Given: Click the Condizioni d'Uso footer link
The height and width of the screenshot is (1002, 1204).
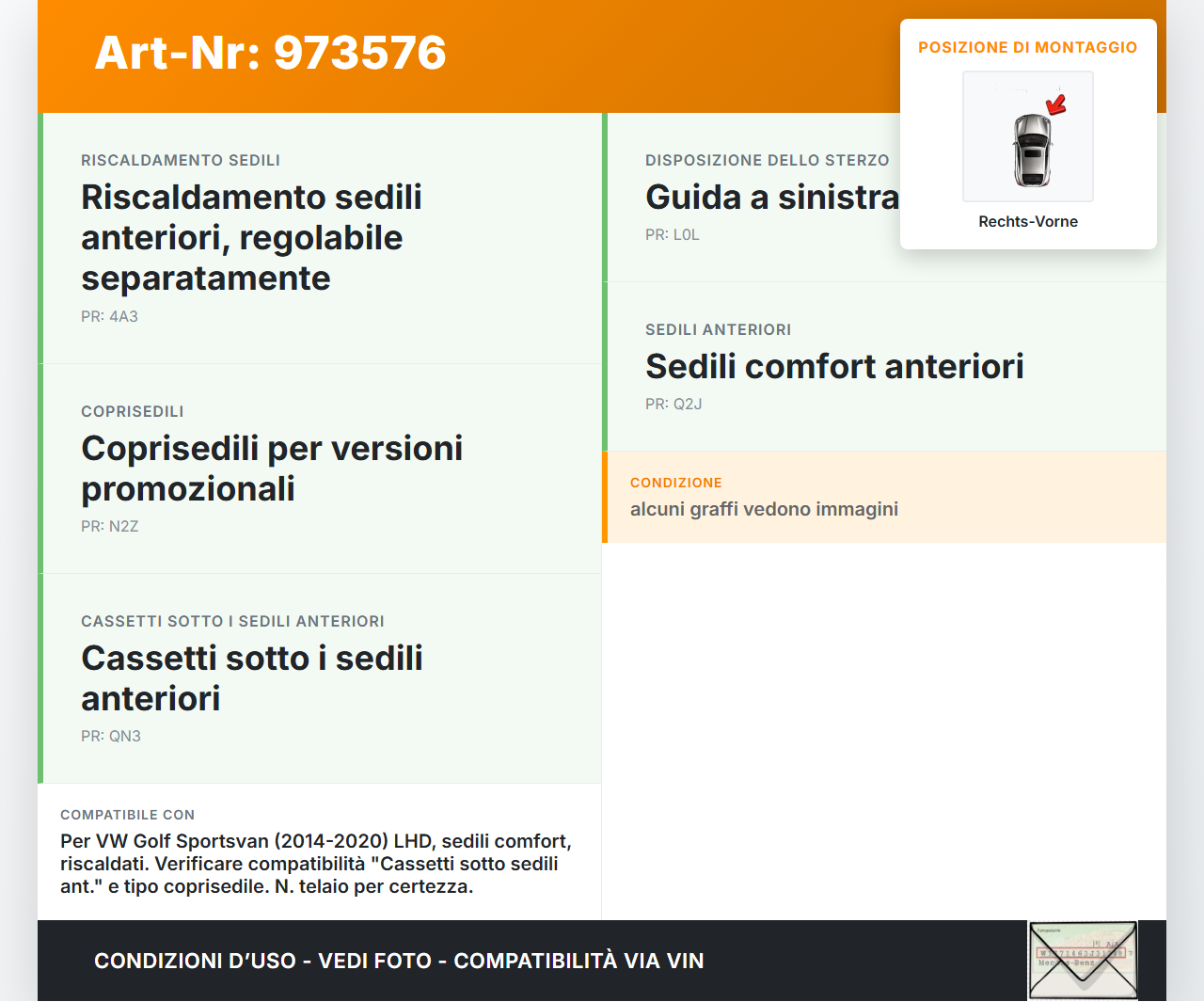Looking at the screenshot, I should click(x=187, y=961).
